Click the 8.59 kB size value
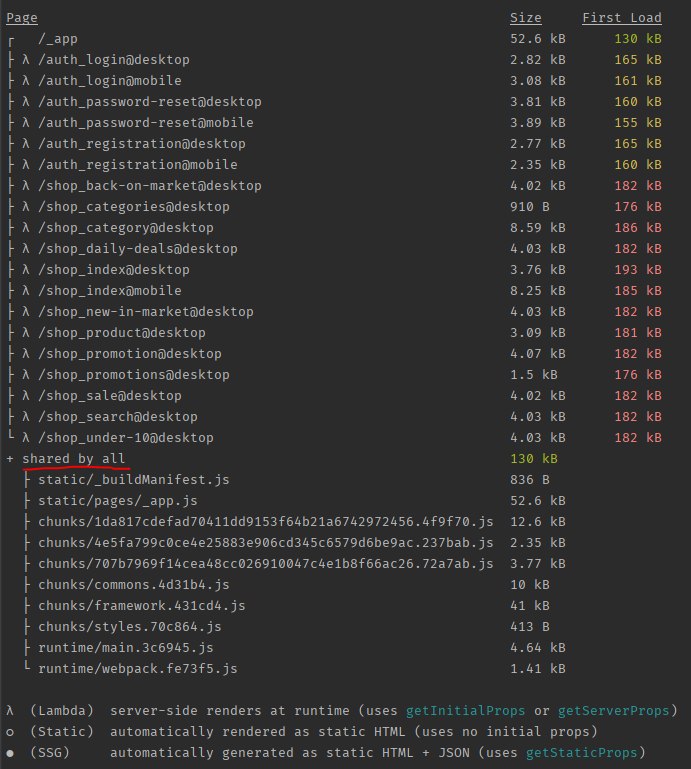Image resolution: width=691 pixels, height=769 pixels. pos(537,228)
